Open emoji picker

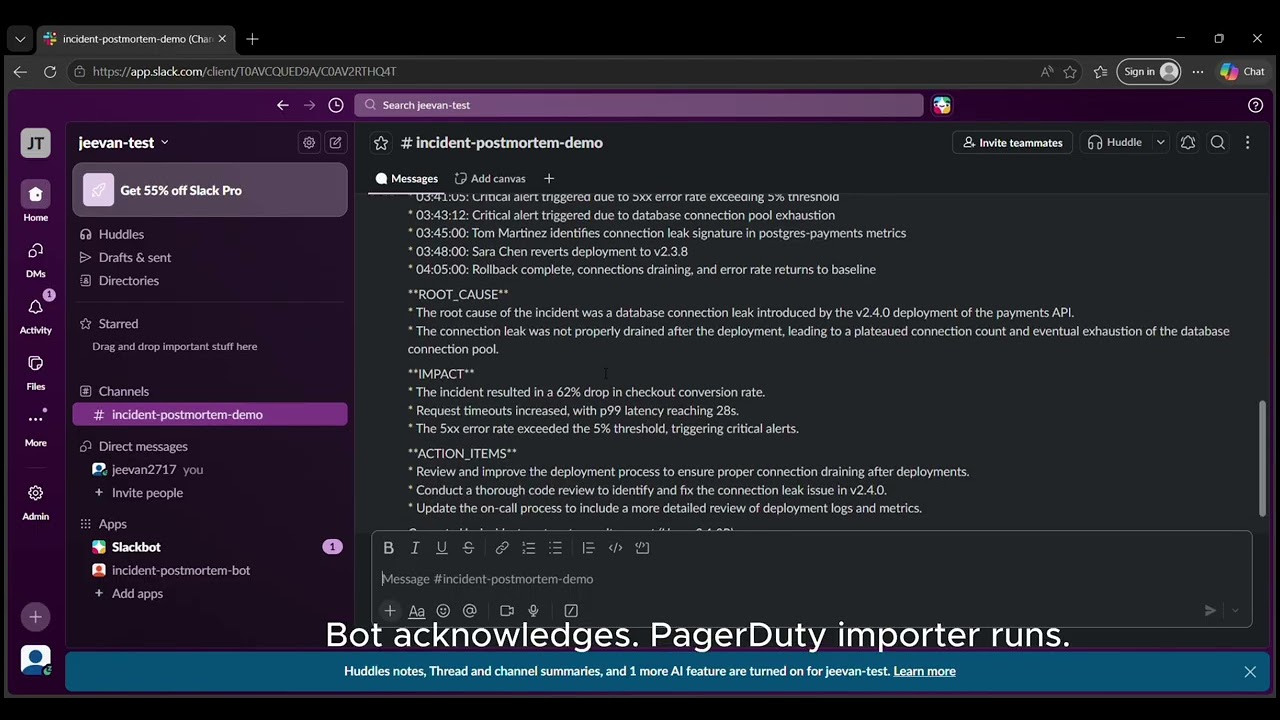pyautogui.click(x=443, y=611)
